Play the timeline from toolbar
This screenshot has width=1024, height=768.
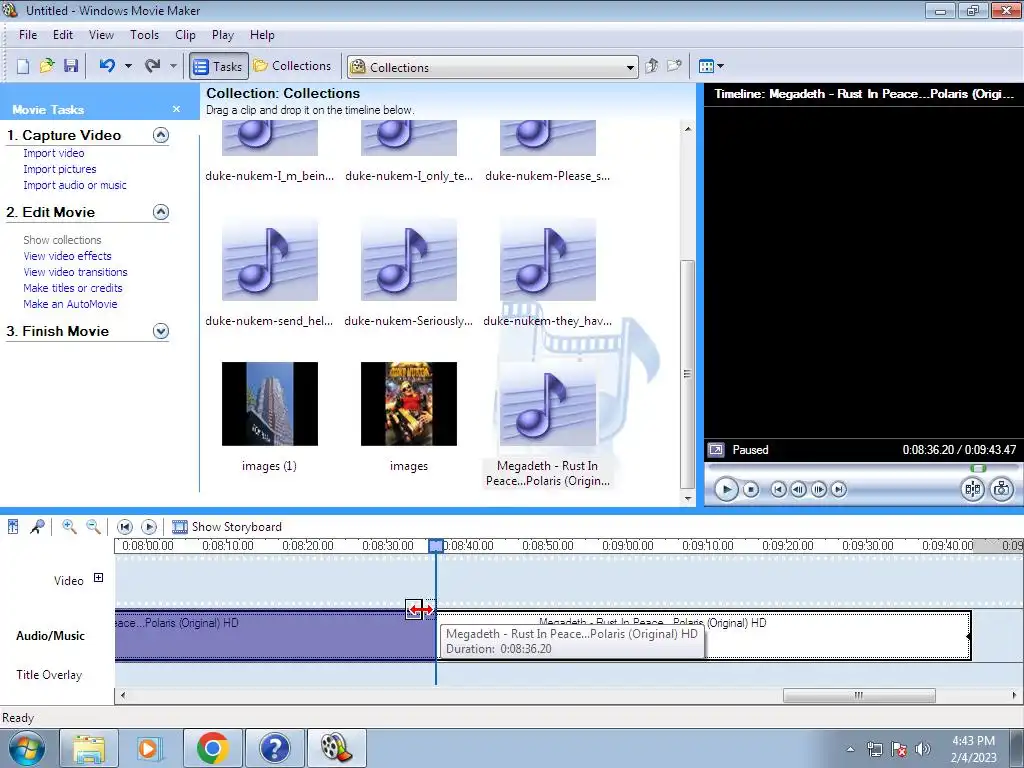click(149, 526)
